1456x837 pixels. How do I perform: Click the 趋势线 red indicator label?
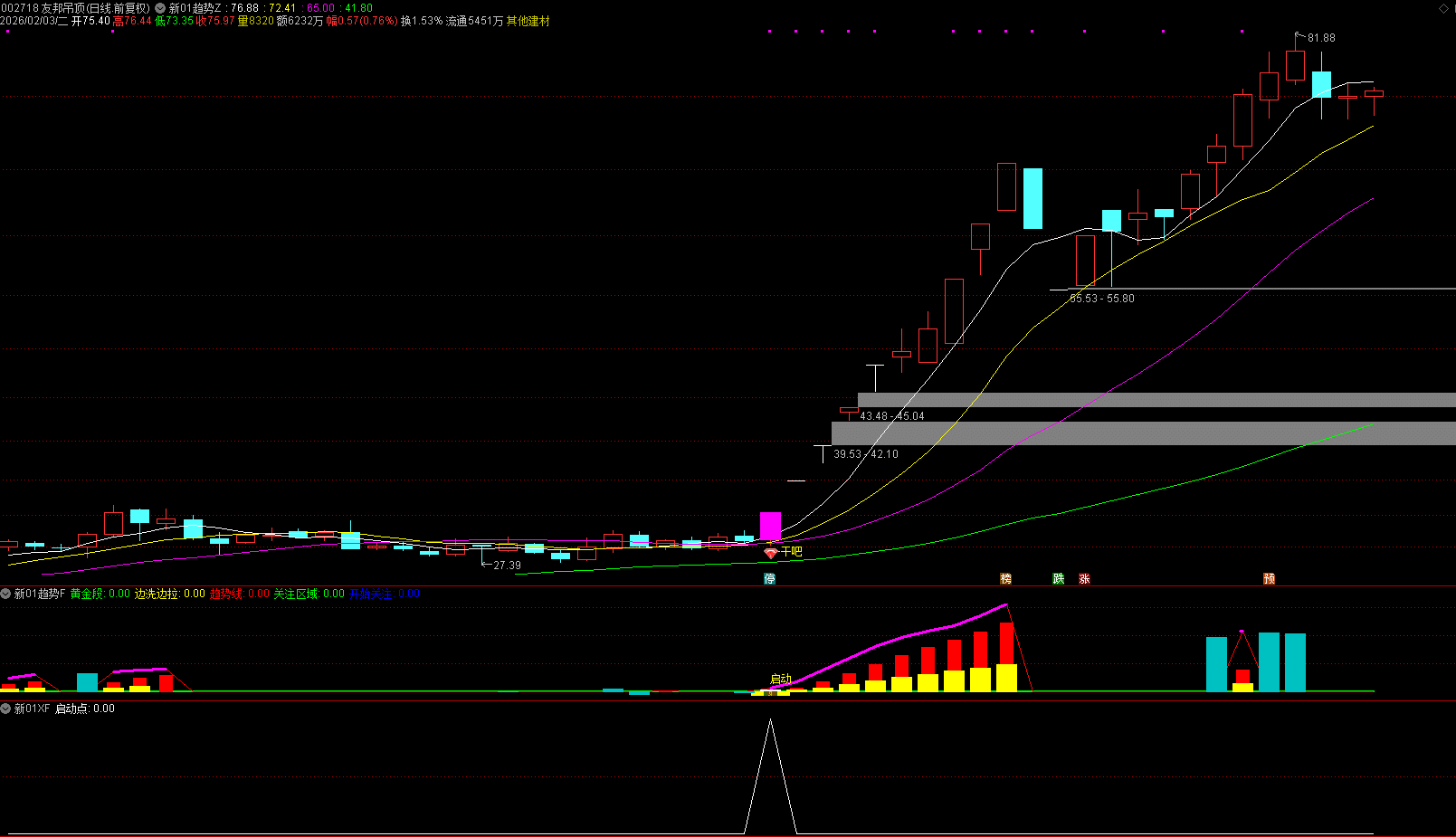click(226, 594)
